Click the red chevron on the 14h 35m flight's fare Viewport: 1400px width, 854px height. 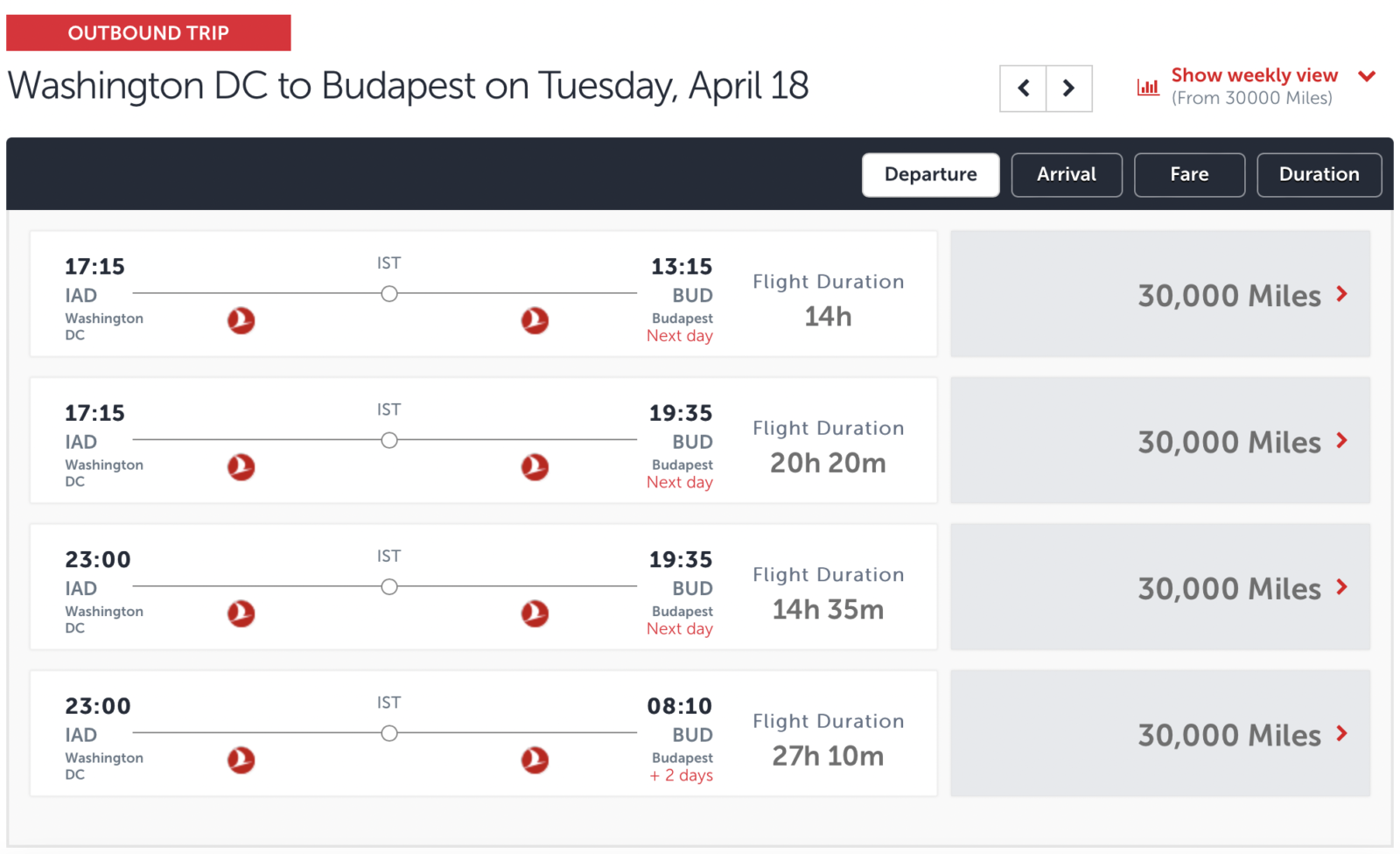[1341, 587]
